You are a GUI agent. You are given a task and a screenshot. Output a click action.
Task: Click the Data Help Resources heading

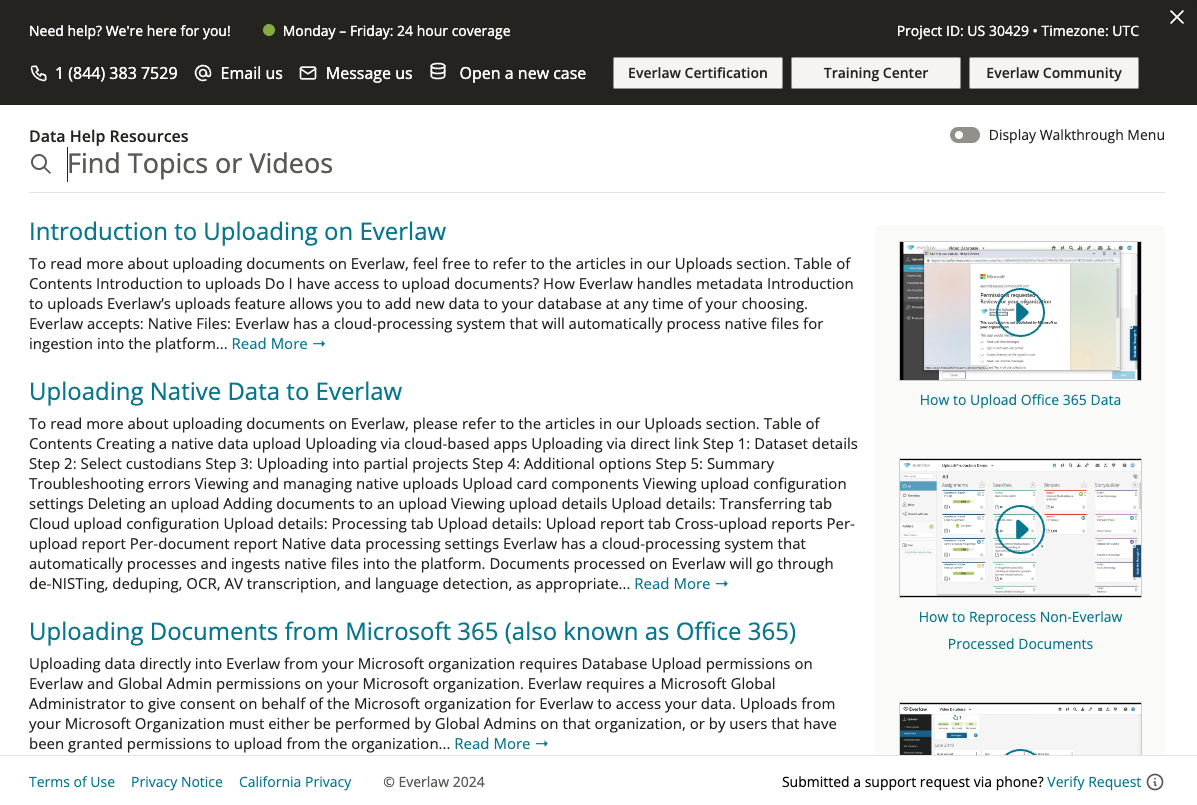tap(108, 137)
